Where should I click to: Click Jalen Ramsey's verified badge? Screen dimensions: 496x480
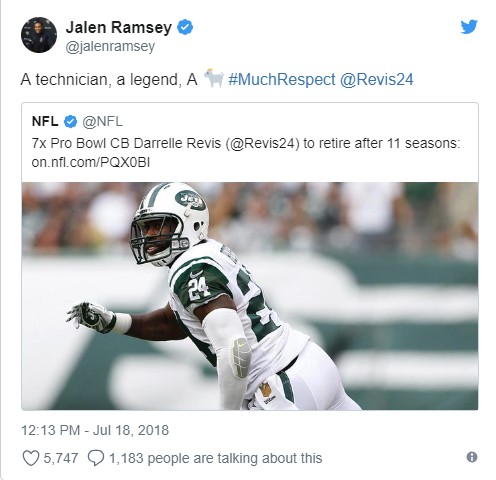pyautogui.click(x=185, y=27)
